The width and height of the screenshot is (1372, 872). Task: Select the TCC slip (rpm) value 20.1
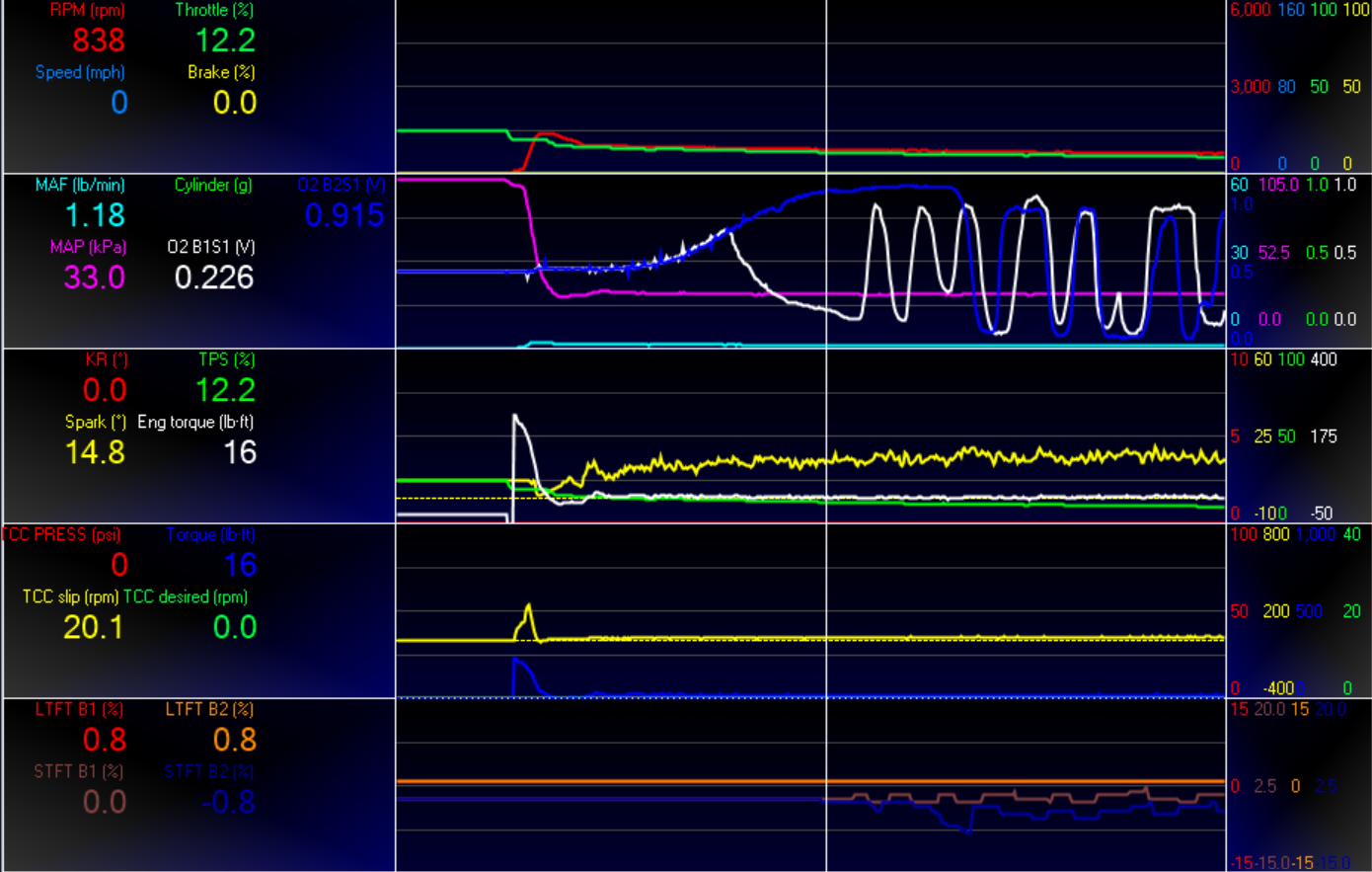pos(94,627)
